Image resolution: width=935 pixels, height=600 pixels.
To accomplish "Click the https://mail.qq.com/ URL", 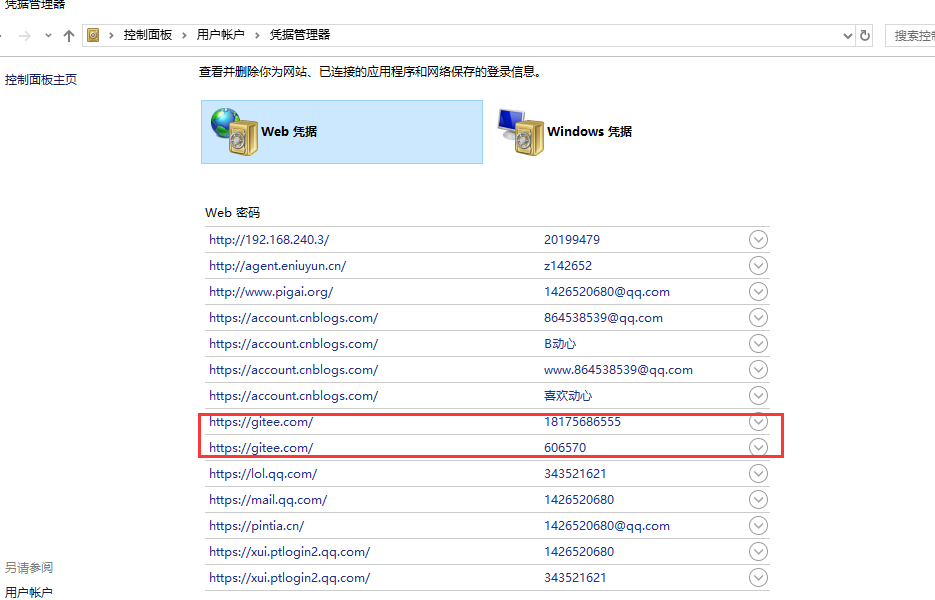I will point(268,500).
